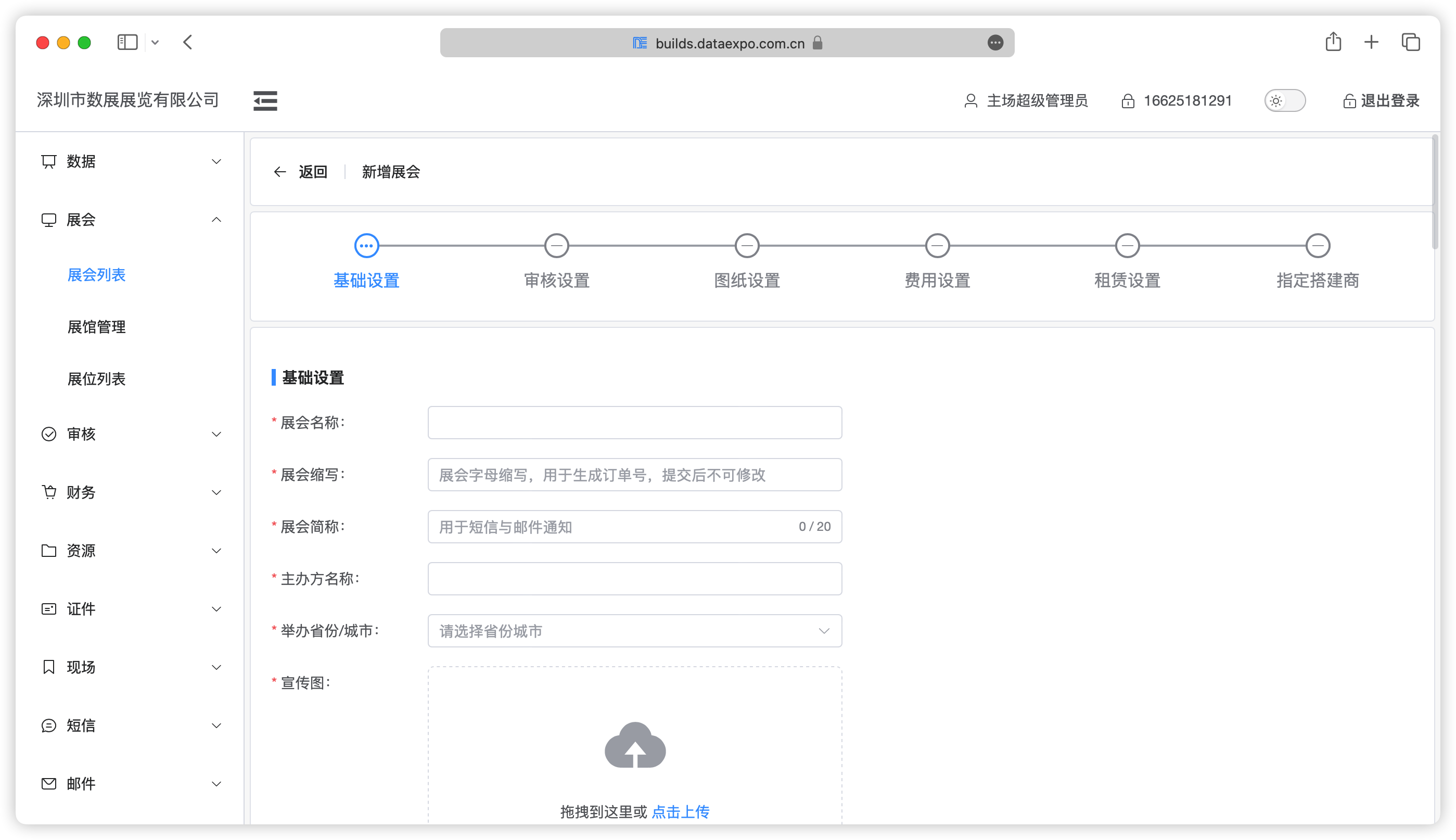Click the 退出登录 logout button
The image size is (1456, 840).
point(1381,101)
